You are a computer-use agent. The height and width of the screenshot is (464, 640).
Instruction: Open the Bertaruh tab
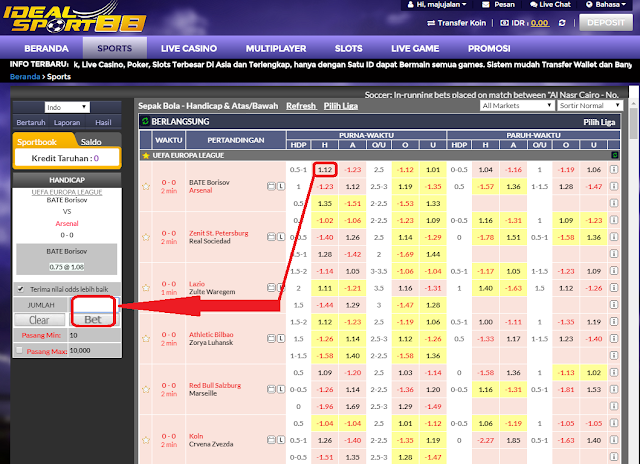pos(31,122)
